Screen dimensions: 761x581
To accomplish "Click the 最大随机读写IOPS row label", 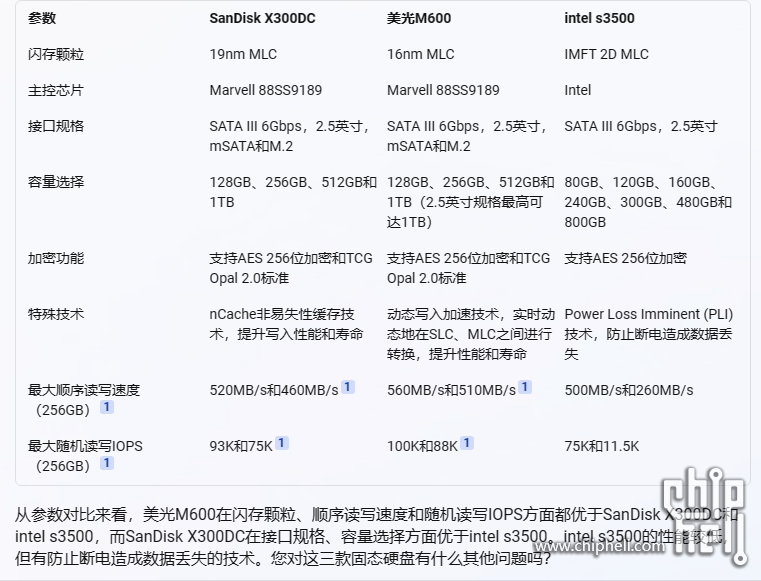I will tap(85, 456).
